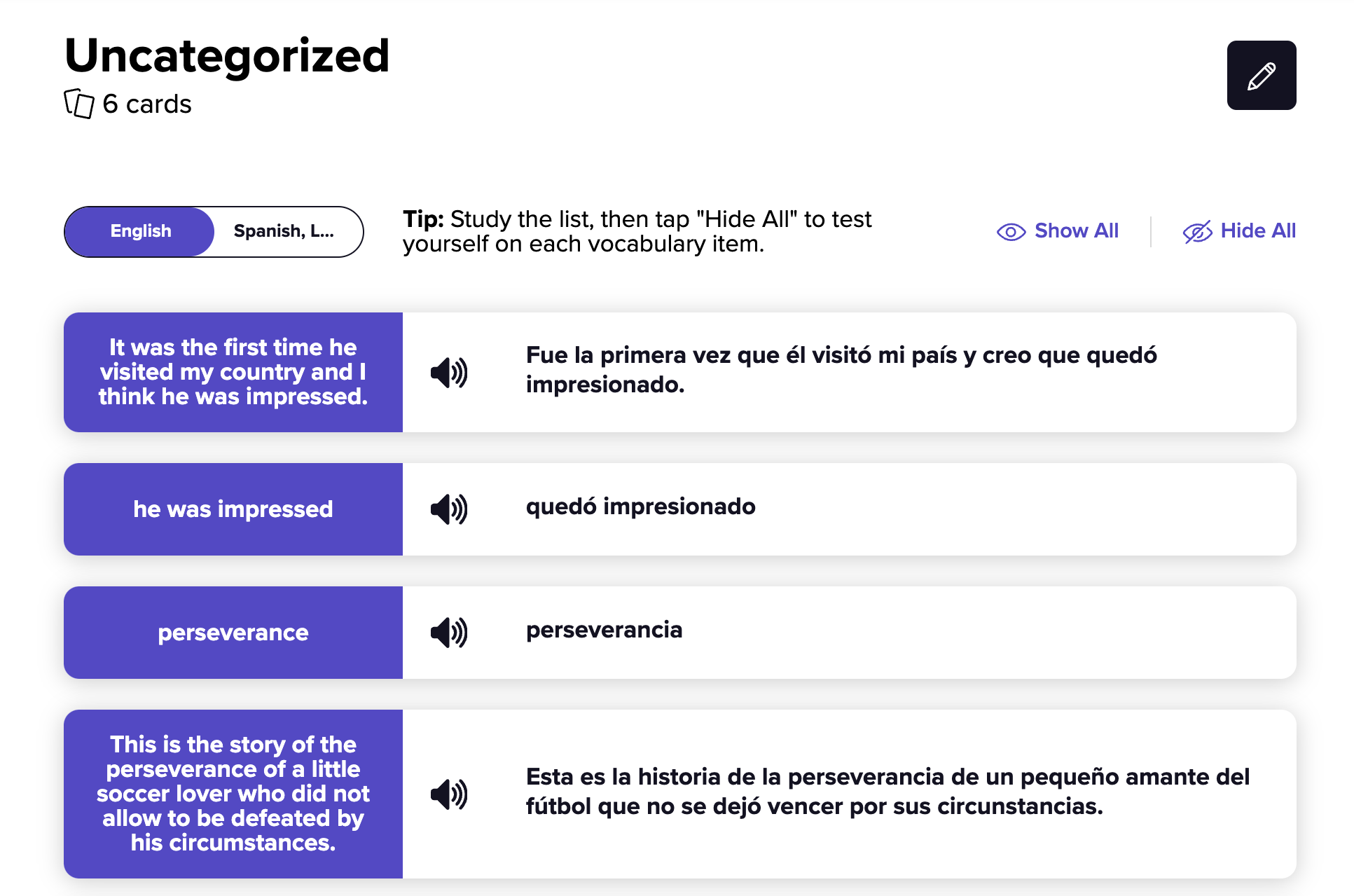1354x896 pixels.
Task: Click the crossed-eye icon beside Hide All
Action: click(1197, 232)
